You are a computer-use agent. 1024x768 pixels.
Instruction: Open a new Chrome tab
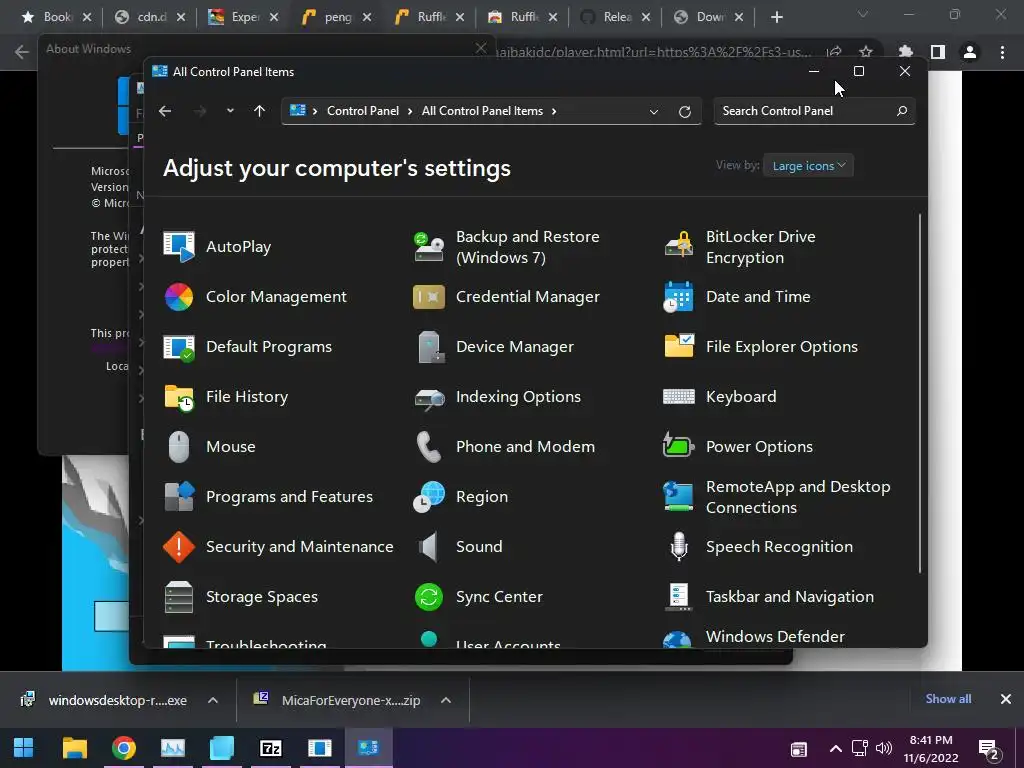[x=776, y=17]
